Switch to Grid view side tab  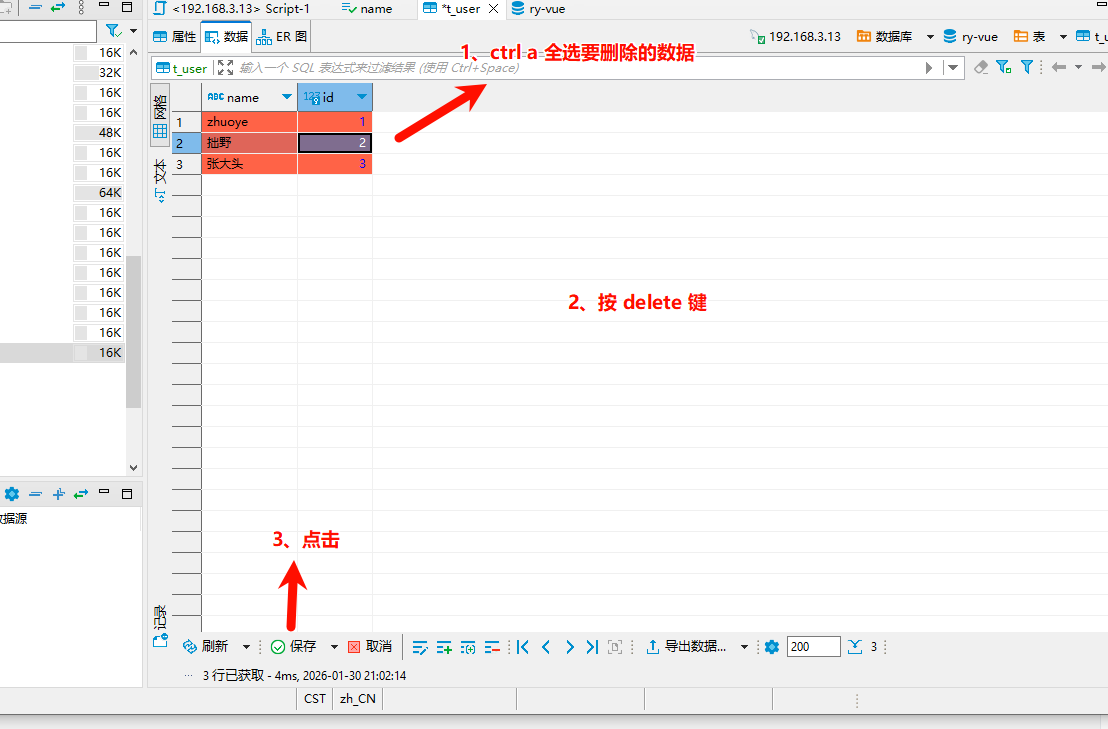click(x=160, y=115)
